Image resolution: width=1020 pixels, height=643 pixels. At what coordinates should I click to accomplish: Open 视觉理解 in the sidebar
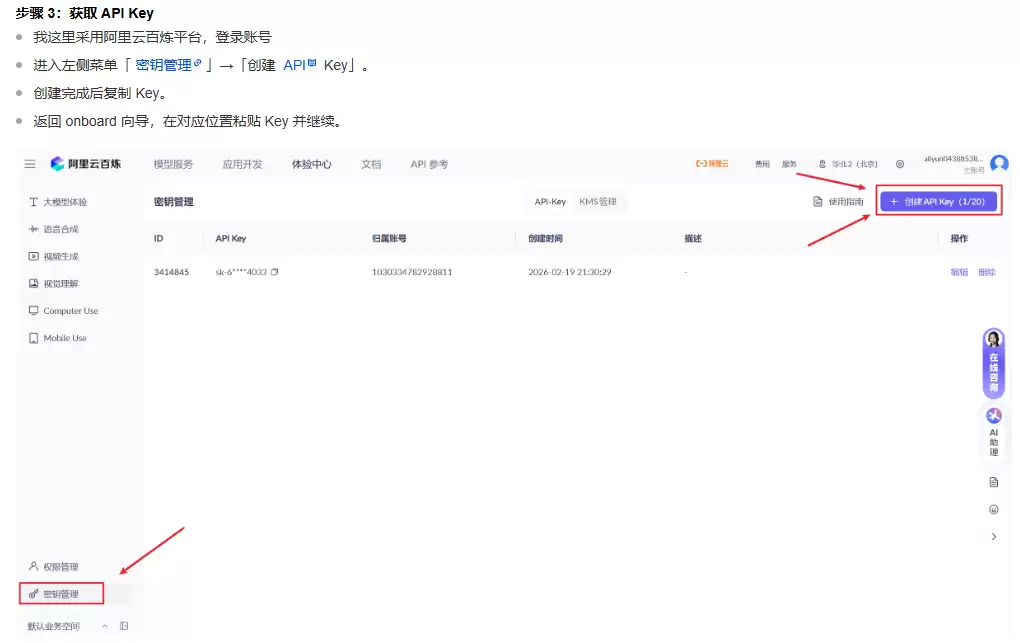tap(60, 283)
